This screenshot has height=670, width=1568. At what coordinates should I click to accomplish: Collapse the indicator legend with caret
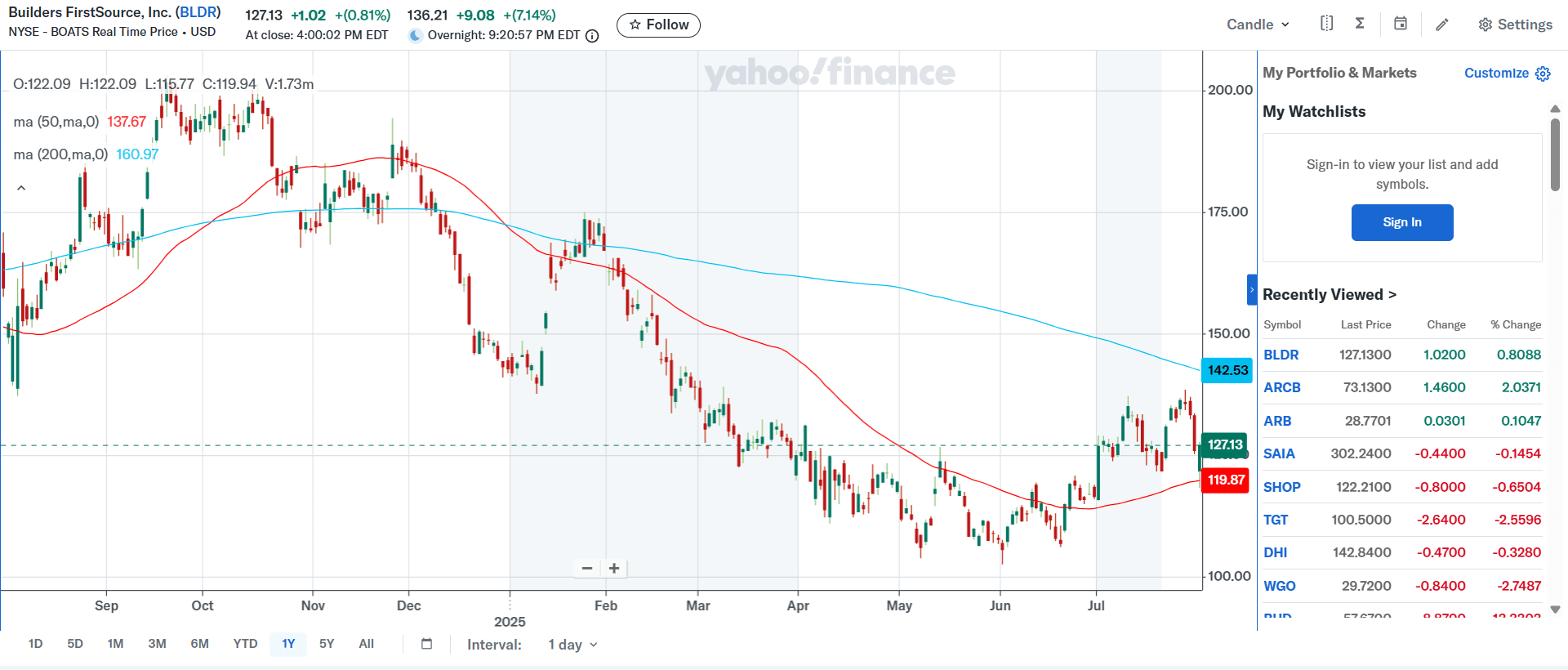point(21,188)
